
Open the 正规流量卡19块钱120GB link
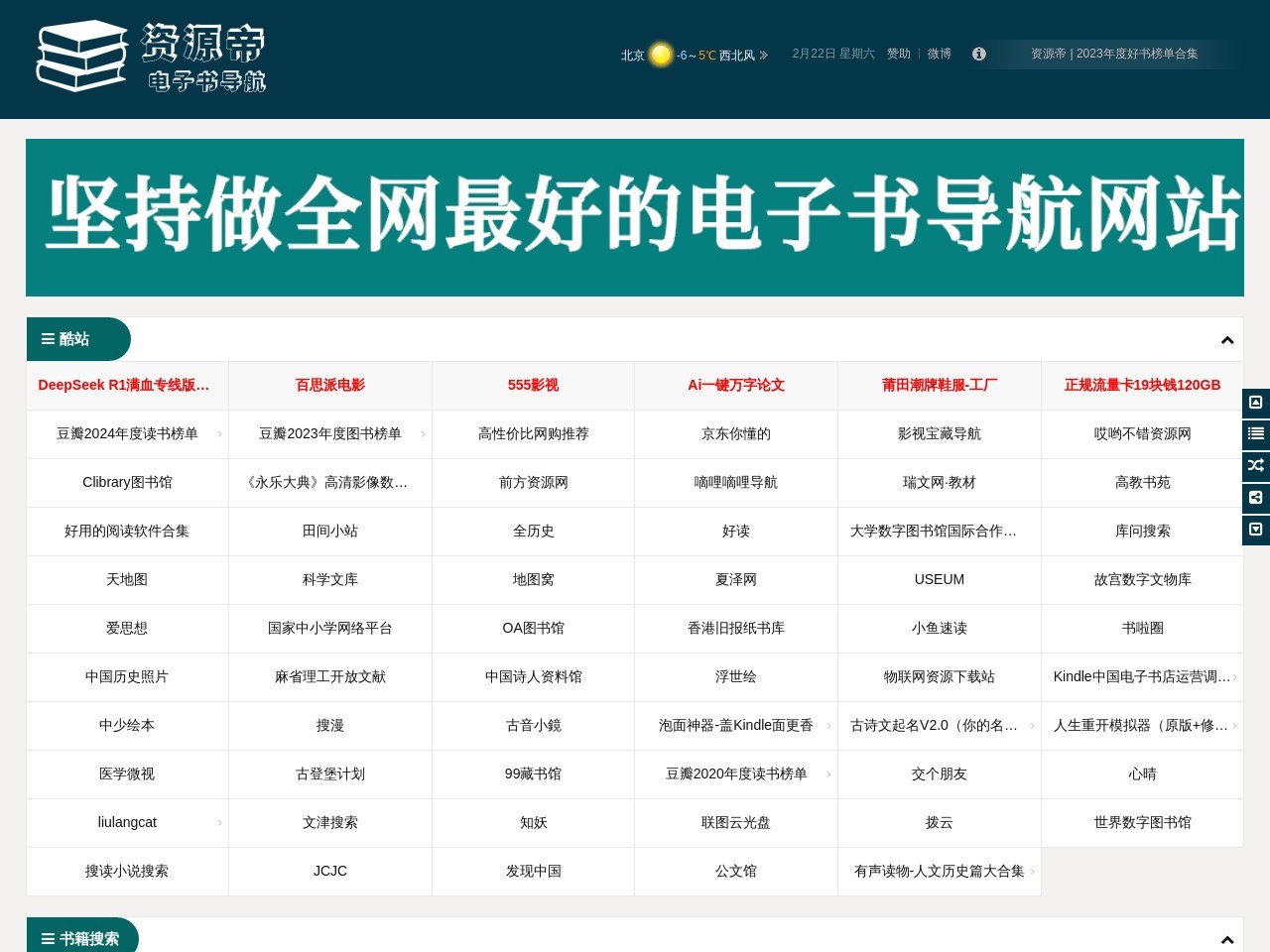(x=1142, y=385)
